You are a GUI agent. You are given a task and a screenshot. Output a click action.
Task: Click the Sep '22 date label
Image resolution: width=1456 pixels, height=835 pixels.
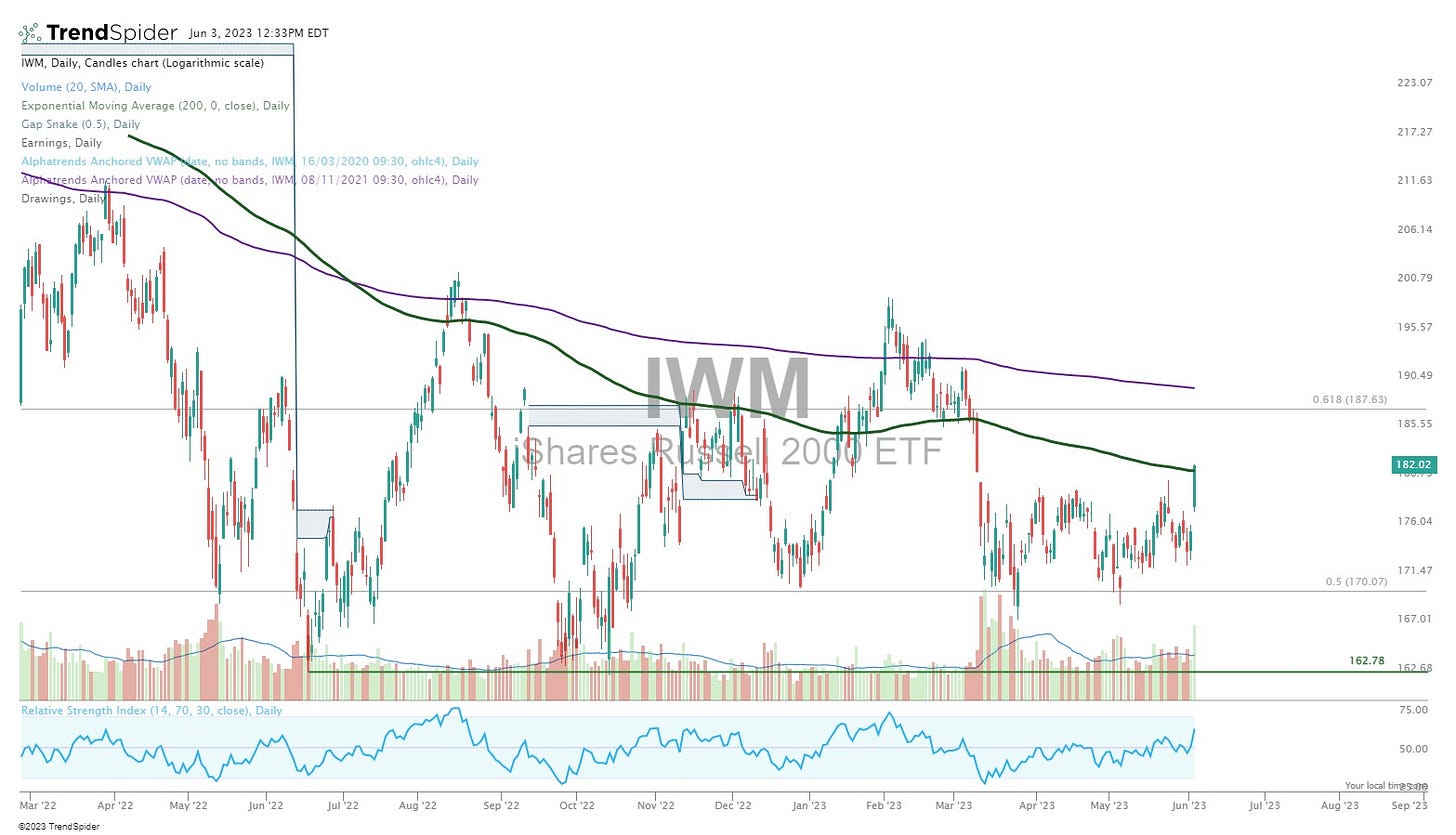500,804
